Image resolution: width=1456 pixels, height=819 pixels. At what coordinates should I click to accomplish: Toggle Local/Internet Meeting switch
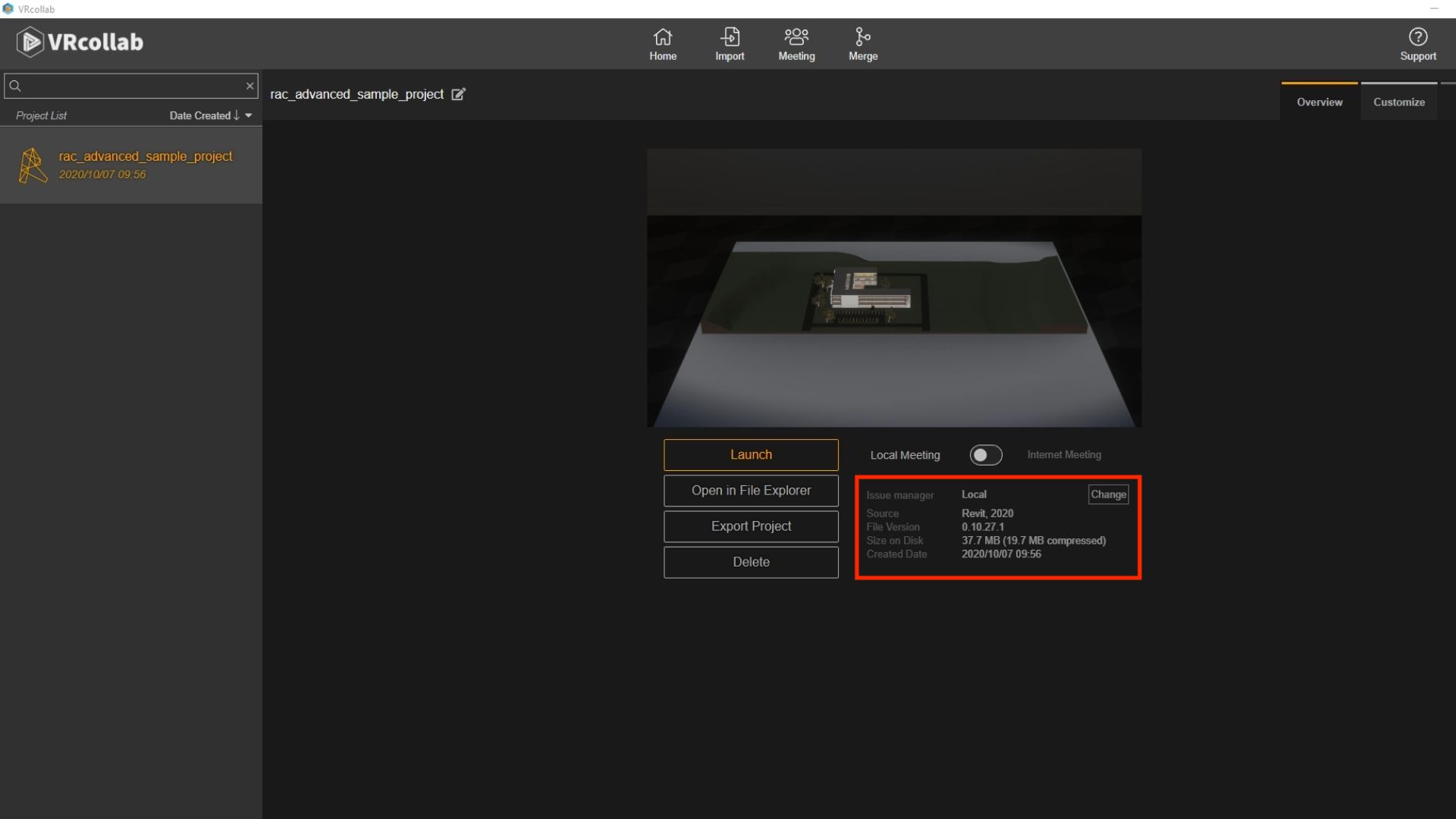coord(985,455)
